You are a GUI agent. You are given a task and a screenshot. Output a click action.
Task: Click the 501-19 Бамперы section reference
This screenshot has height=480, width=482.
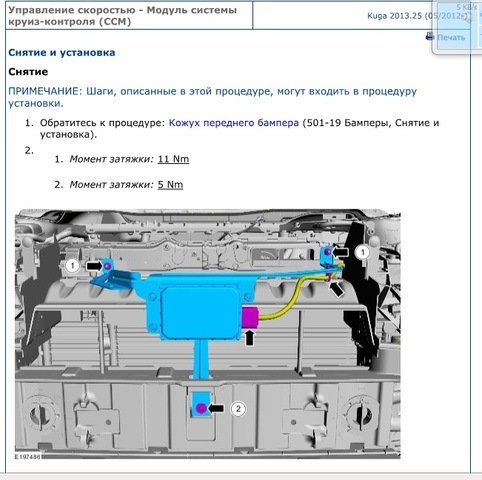point(347,123)
